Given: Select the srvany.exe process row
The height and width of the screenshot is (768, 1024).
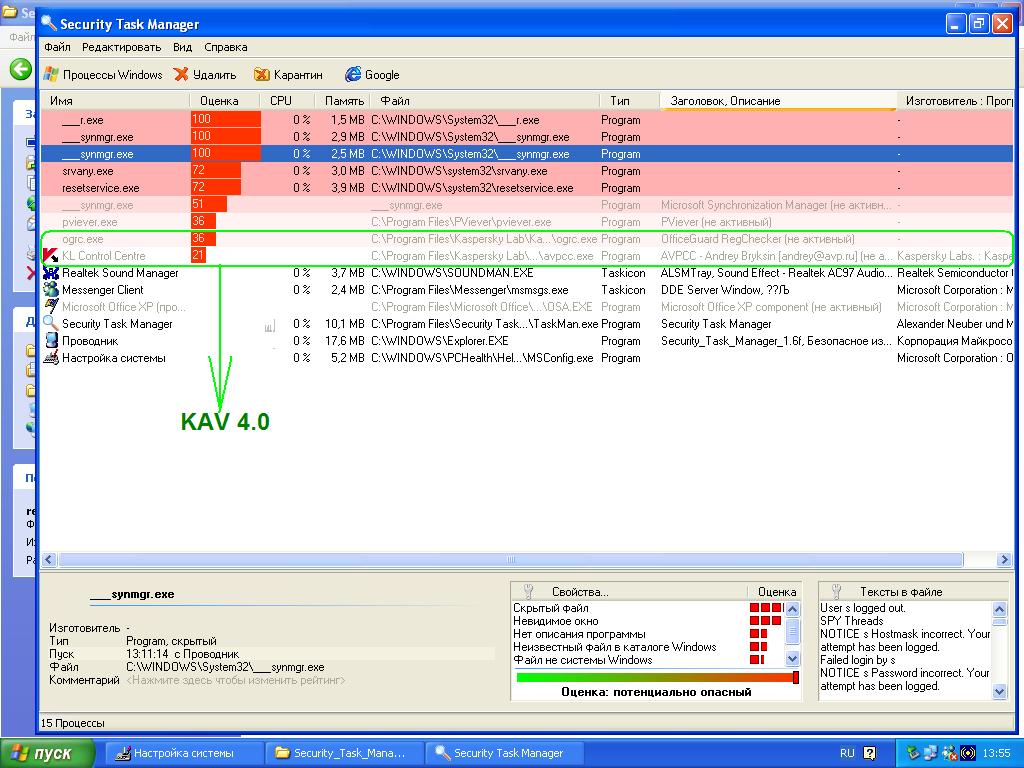Looking at the screenshot, I should 527,171.
